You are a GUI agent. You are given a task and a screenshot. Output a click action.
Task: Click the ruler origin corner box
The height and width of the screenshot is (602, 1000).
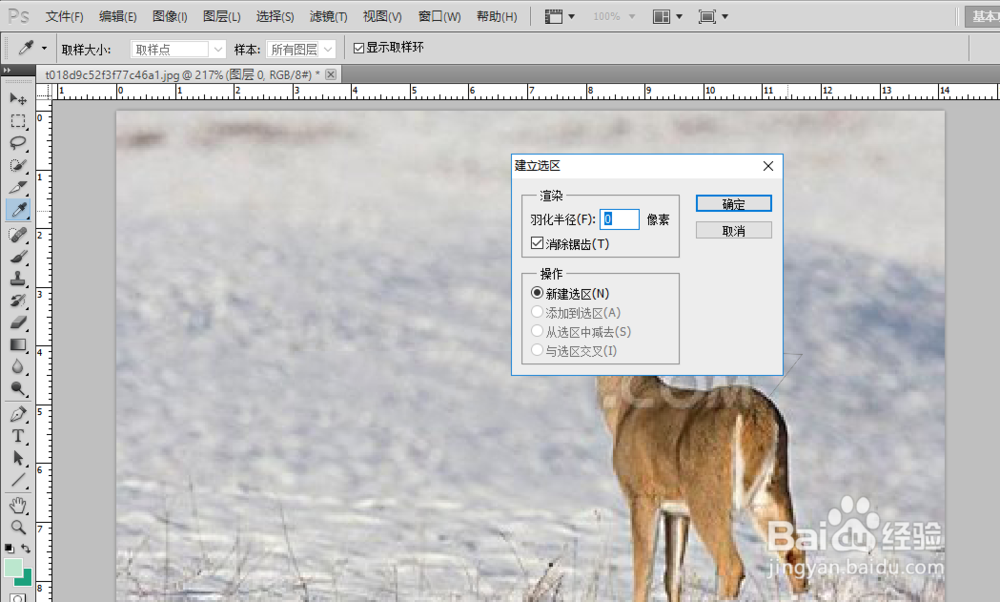[x=44, y=91]
